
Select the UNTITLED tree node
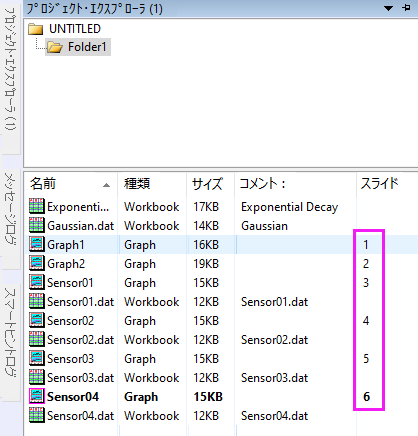(x=75, y=29)
